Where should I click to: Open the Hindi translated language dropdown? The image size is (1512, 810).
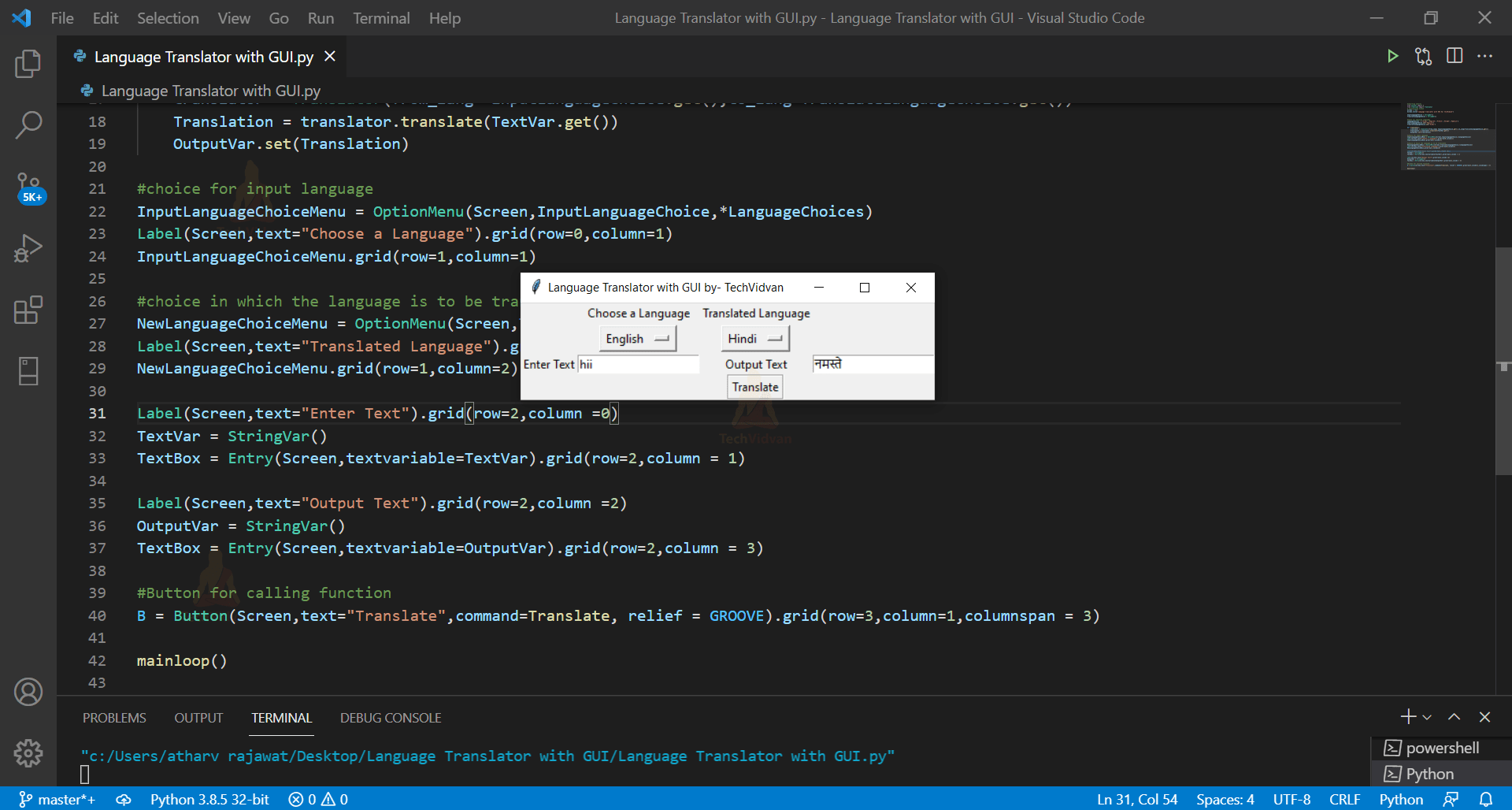pyautogui.click(x=754, y=339)
